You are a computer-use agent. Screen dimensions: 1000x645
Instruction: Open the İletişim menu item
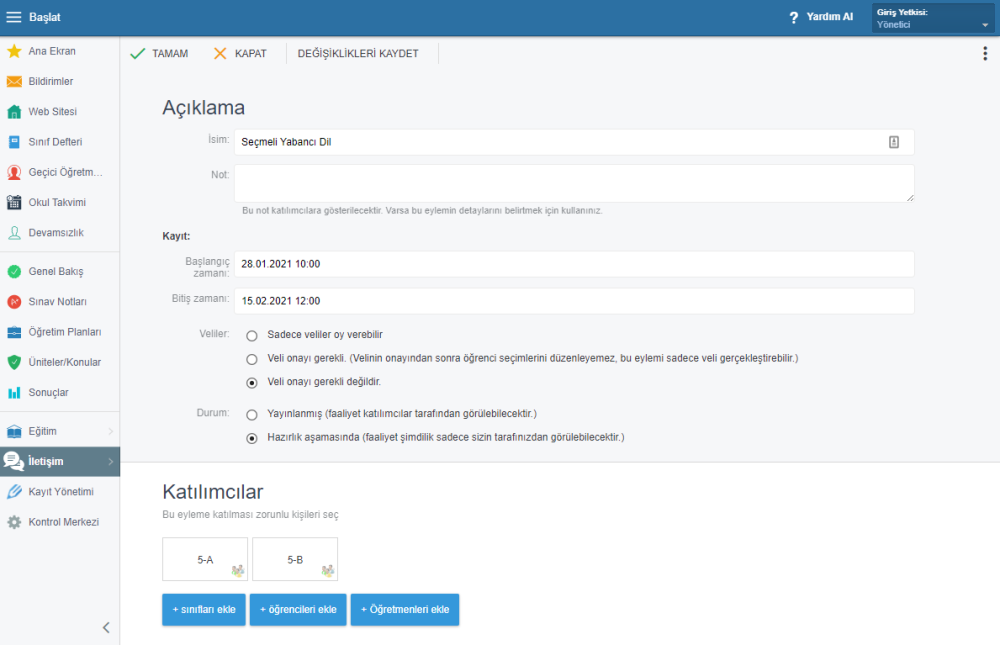pyautogui.click(x=60, y=461)
